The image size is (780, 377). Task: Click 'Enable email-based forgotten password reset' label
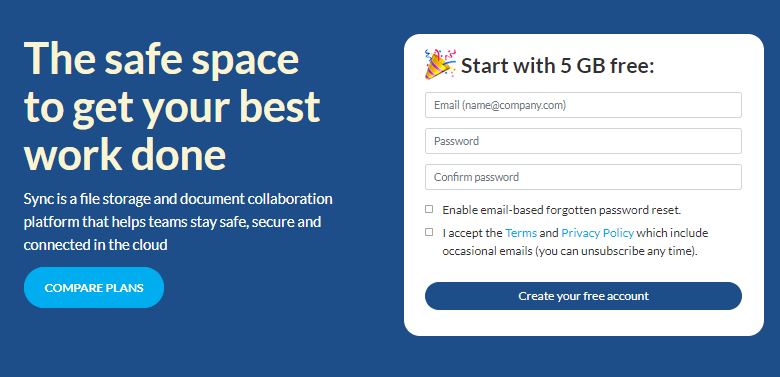(562, 210)
